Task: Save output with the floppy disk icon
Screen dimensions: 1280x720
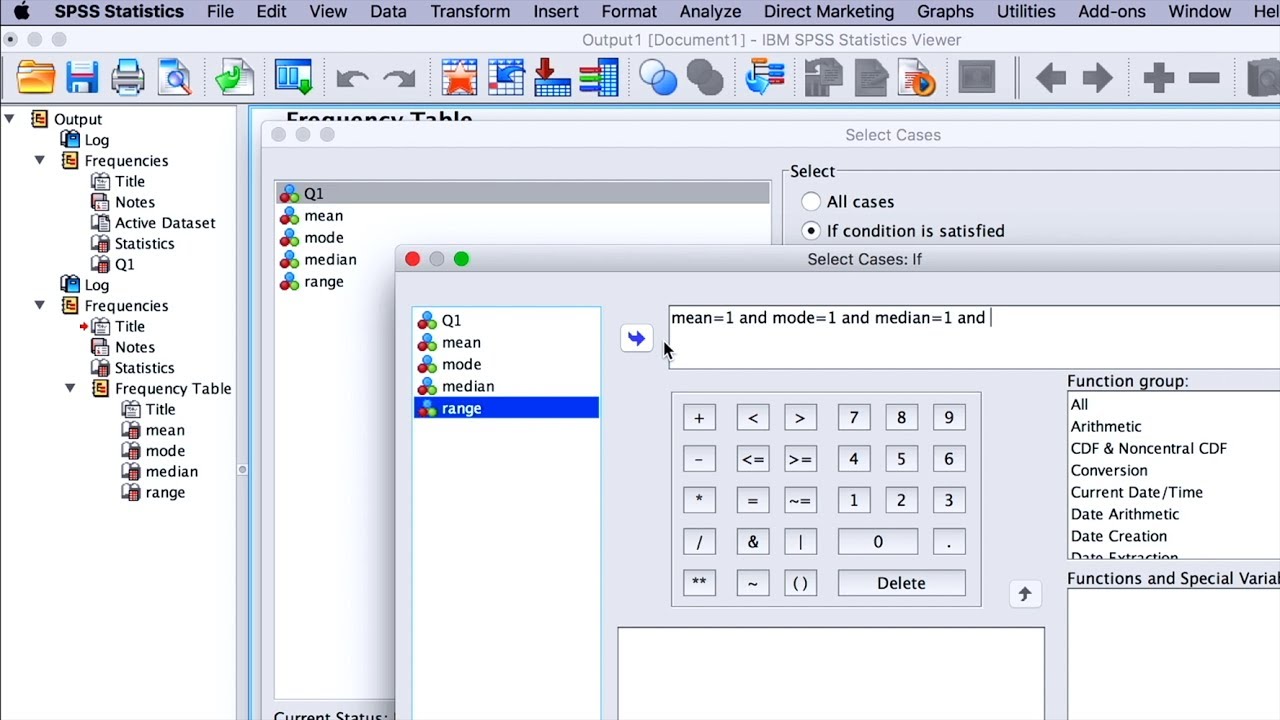Action: [82, 78]
